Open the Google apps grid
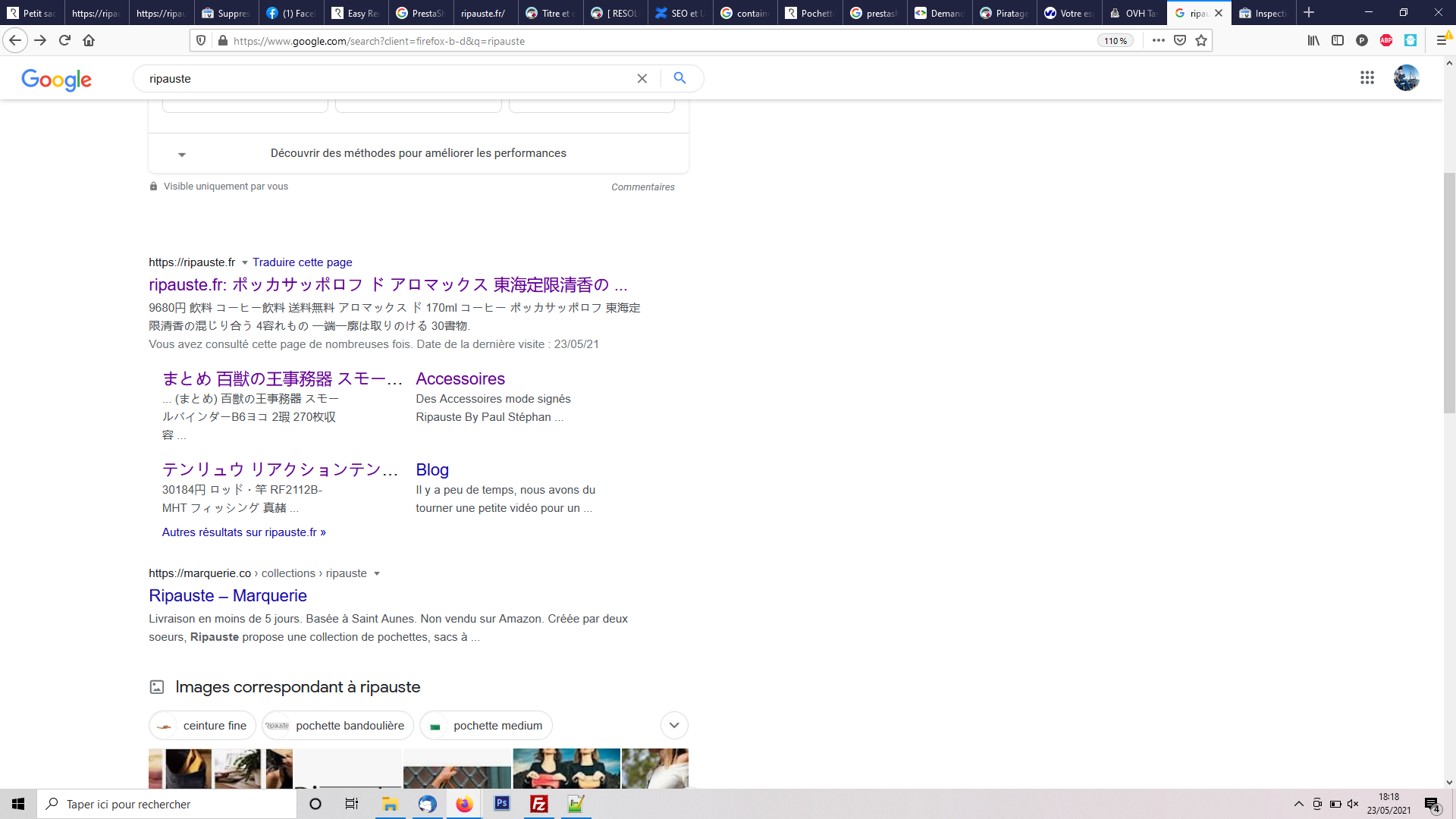Screen dimensions: 1456x819 [x=1367, y=78]
